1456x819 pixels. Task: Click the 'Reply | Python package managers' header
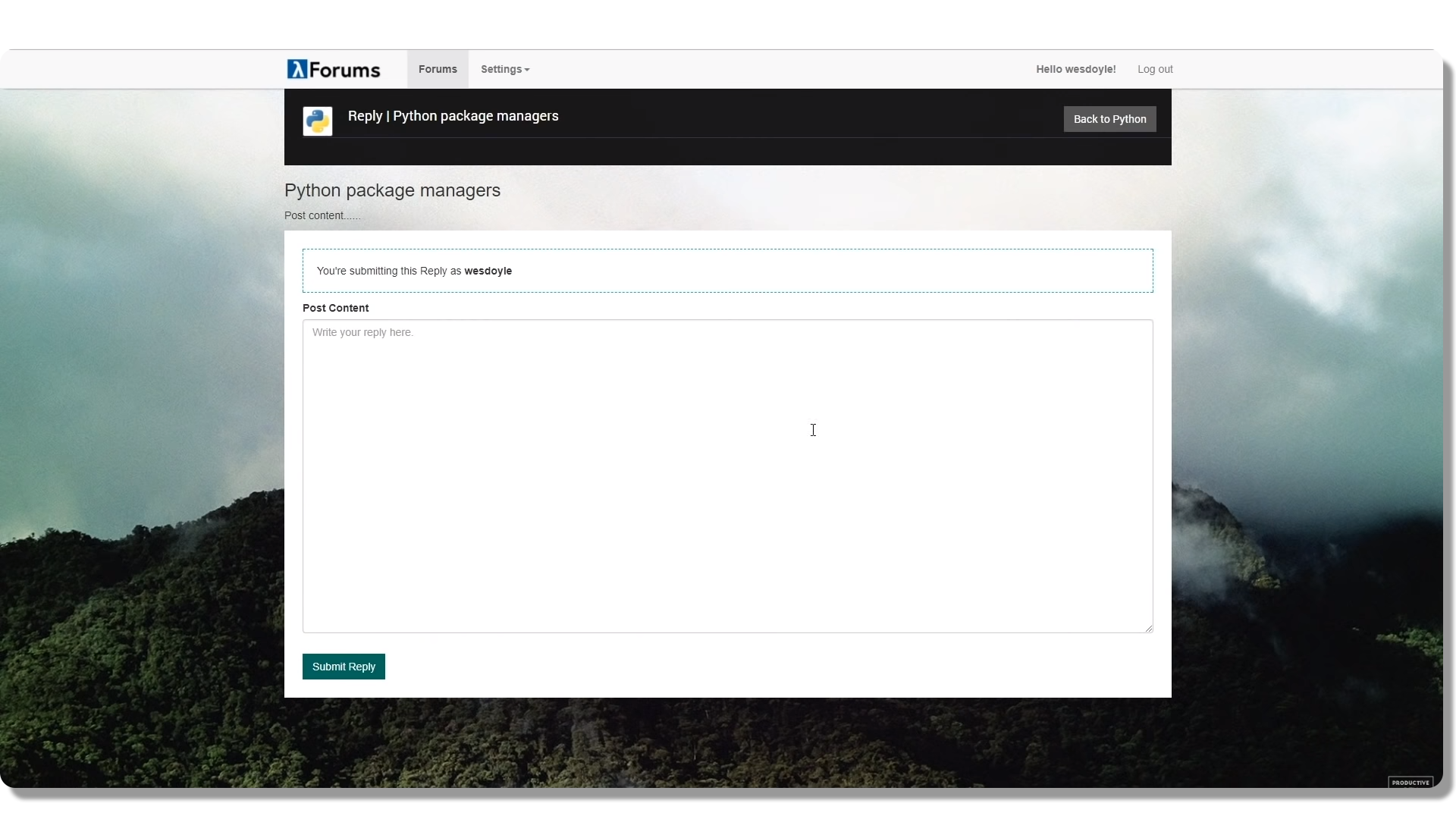point(453,116)
